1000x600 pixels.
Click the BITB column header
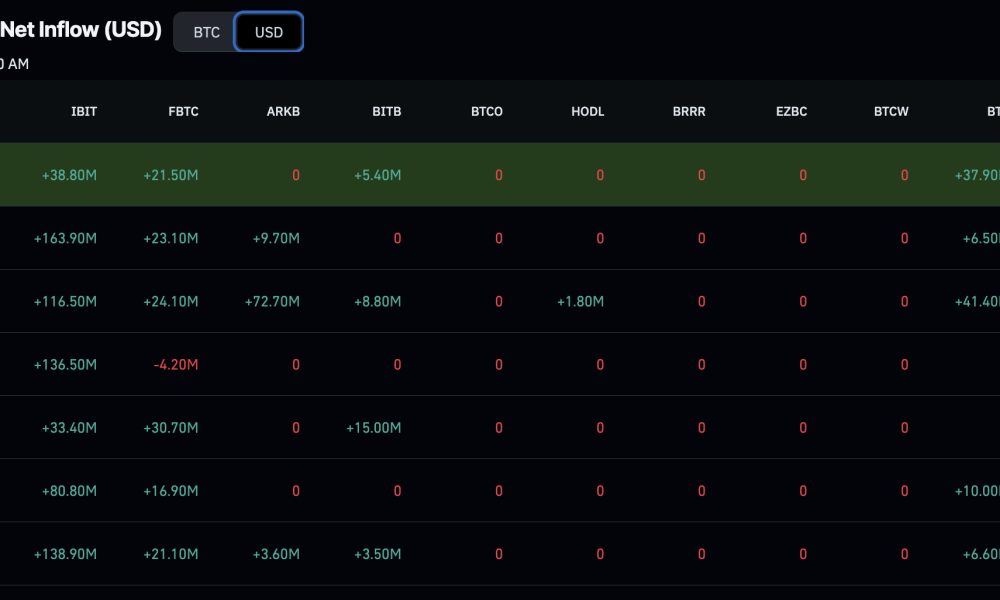(386, 112)
